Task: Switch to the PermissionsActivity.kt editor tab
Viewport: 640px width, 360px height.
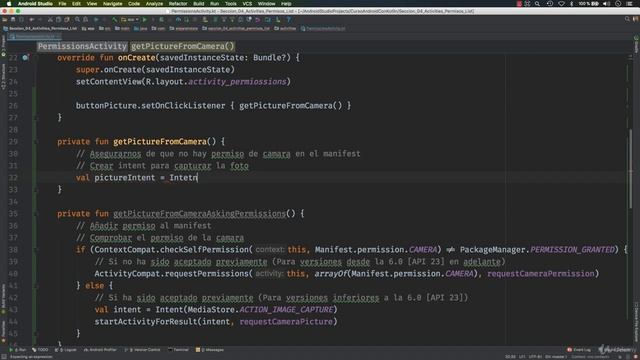Action: click(34, 37)
